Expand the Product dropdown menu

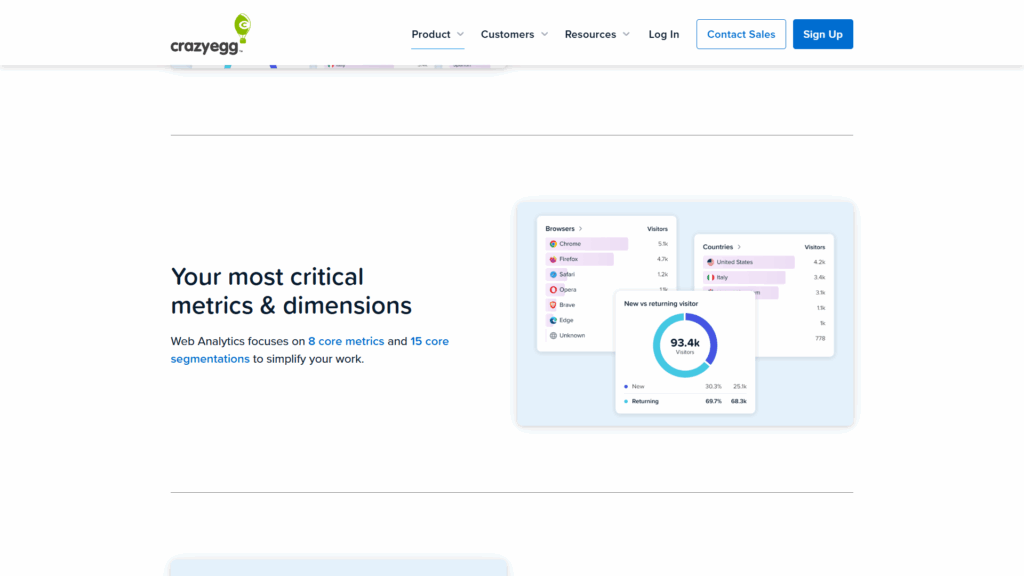click(438, 34)
